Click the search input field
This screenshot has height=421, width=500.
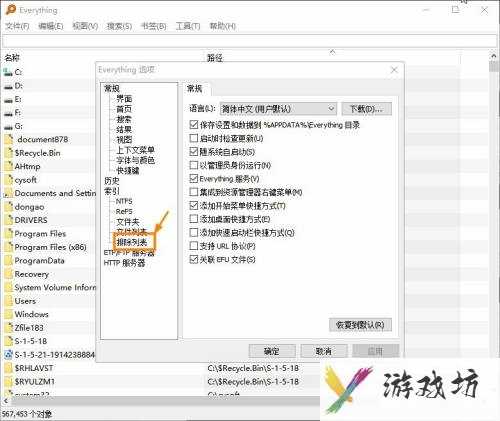tap(249, 41)
